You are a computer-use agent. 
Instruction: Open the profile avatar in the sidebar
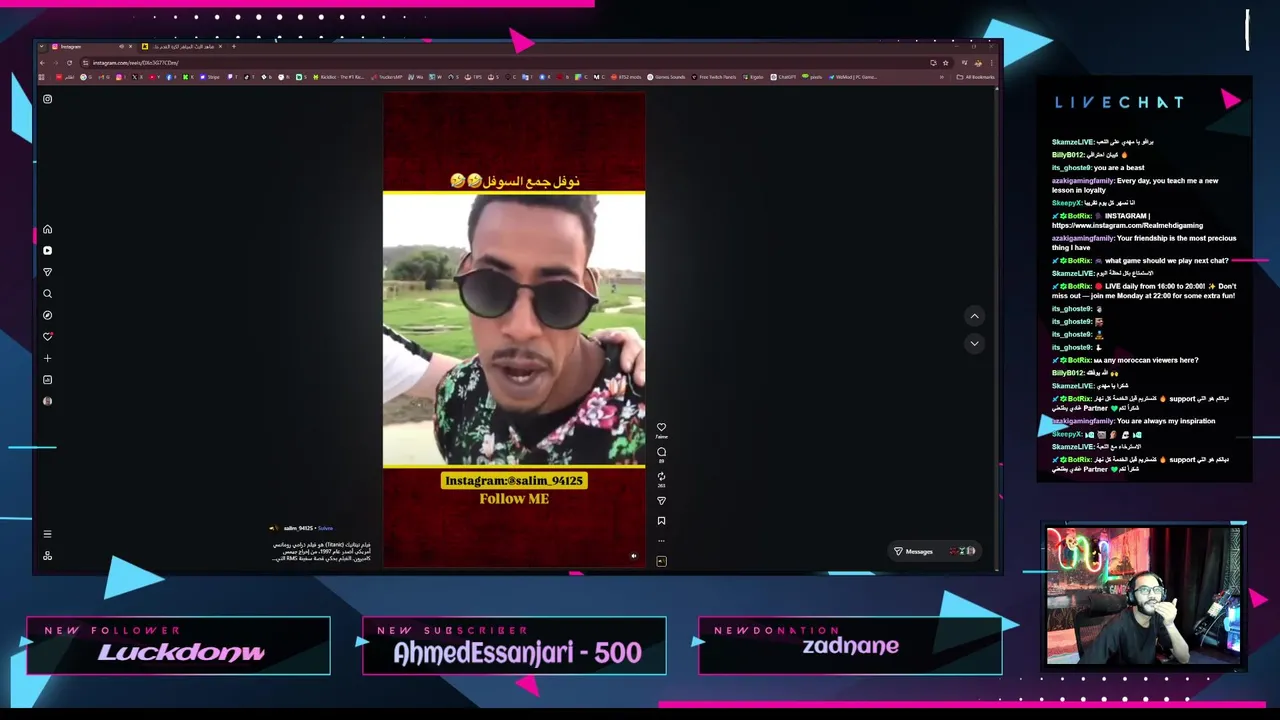click(47, 401)
